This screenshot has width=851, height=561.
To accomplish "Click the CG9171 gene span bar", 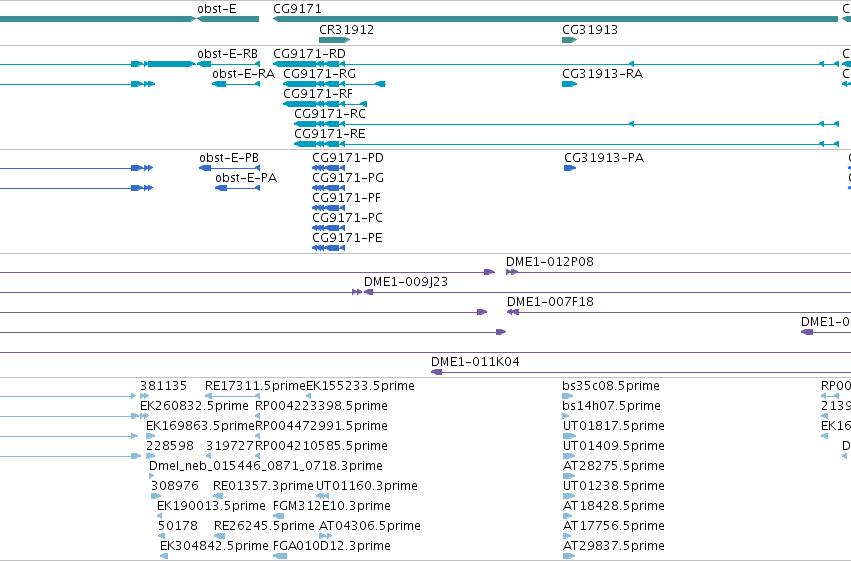I will coord(556,19).
